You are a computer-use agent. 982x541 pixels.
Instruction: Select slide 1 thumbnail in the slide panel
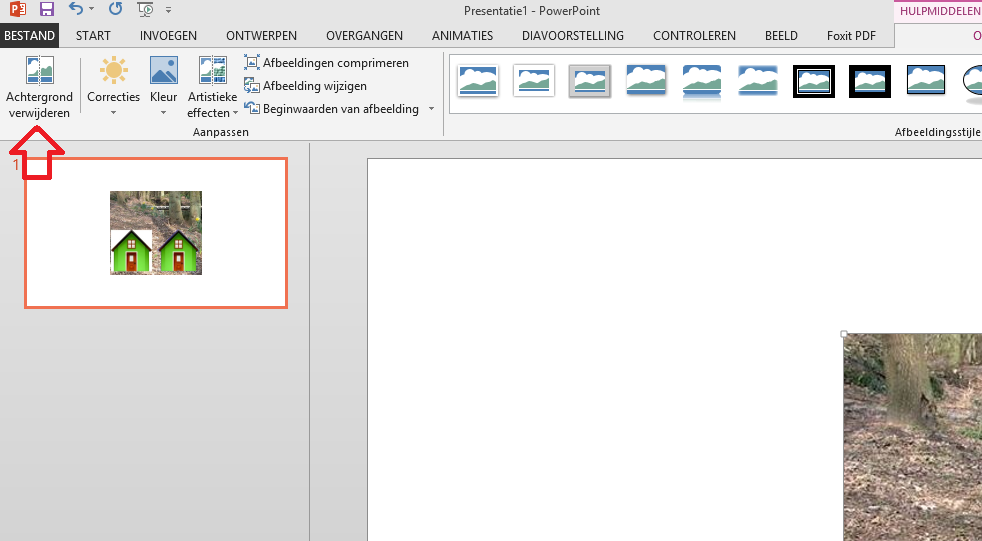point(156,233)
